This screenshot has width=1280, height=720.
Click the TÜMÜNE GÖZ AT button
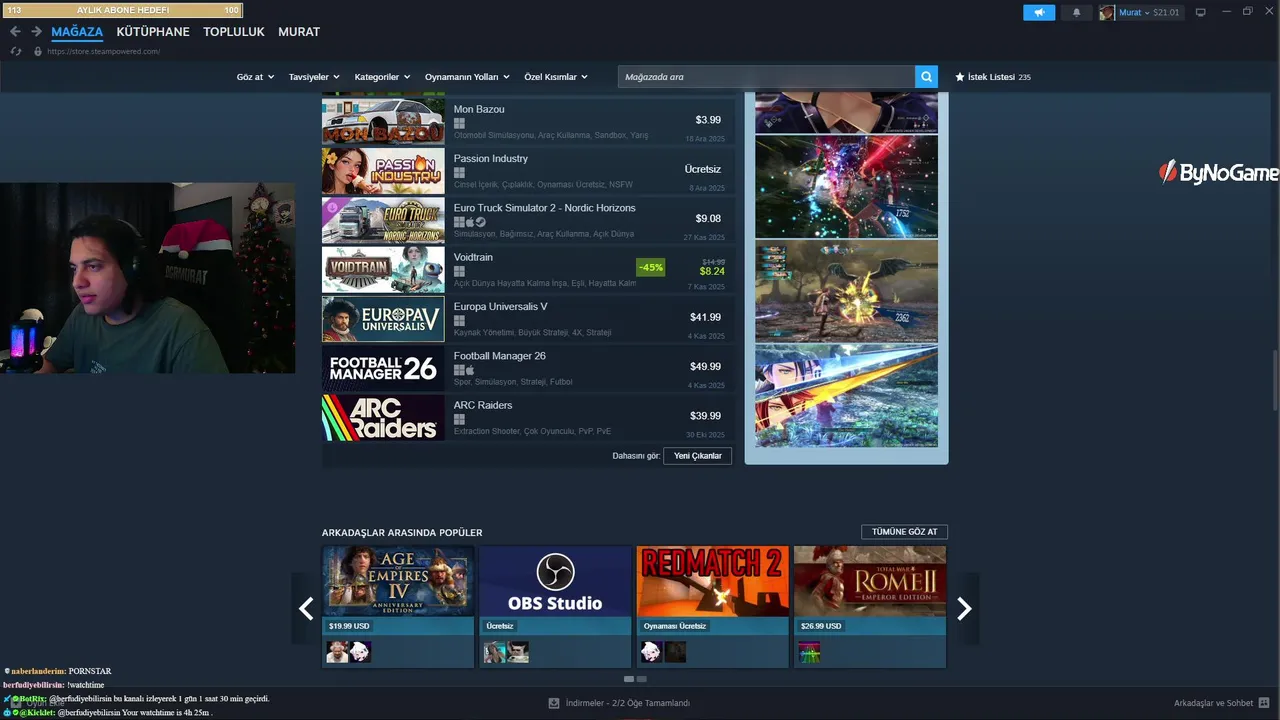(x=904, y=532)
